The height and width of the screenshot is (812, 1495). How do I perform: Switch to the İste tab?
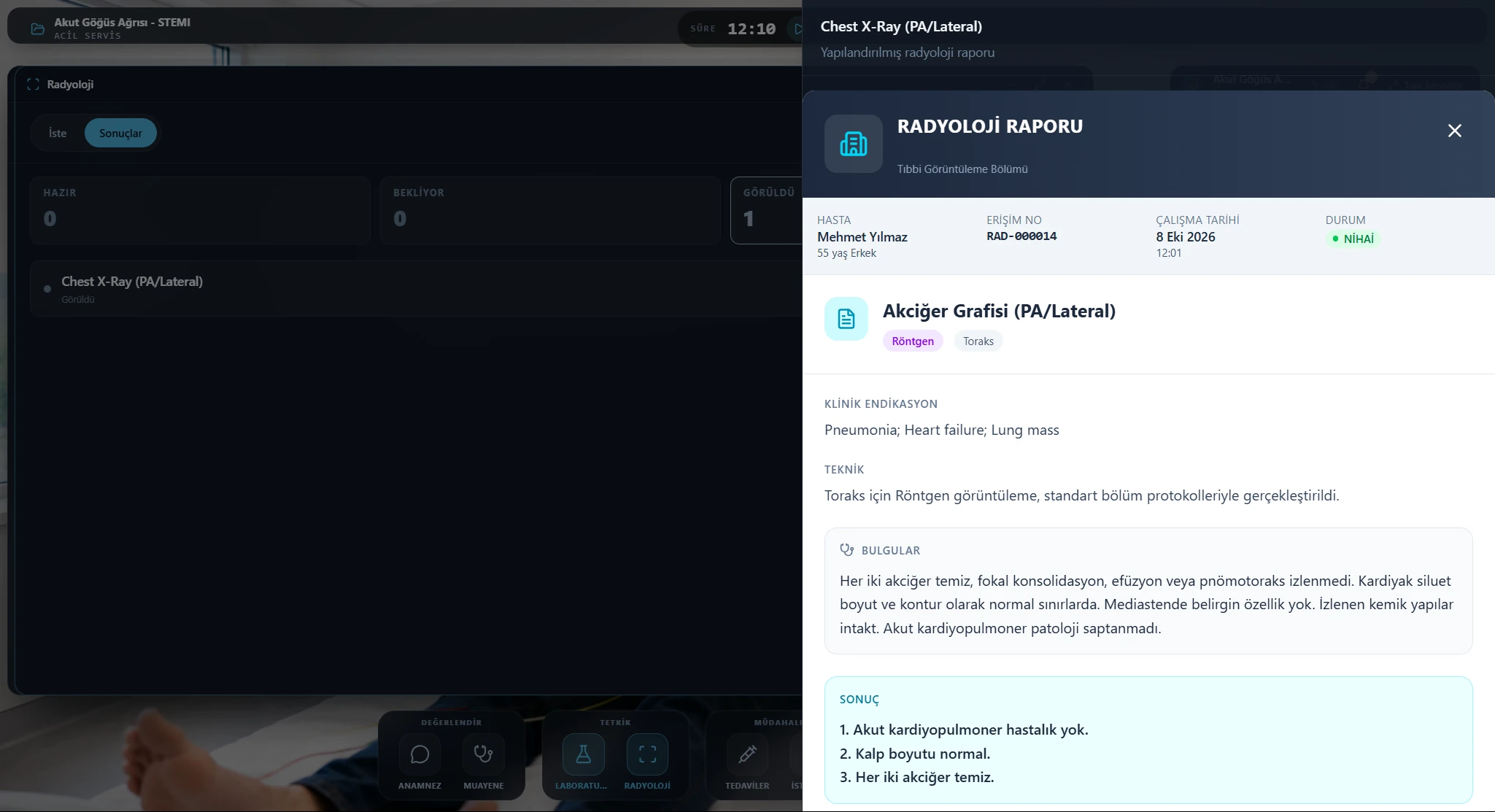coord(58,133)
